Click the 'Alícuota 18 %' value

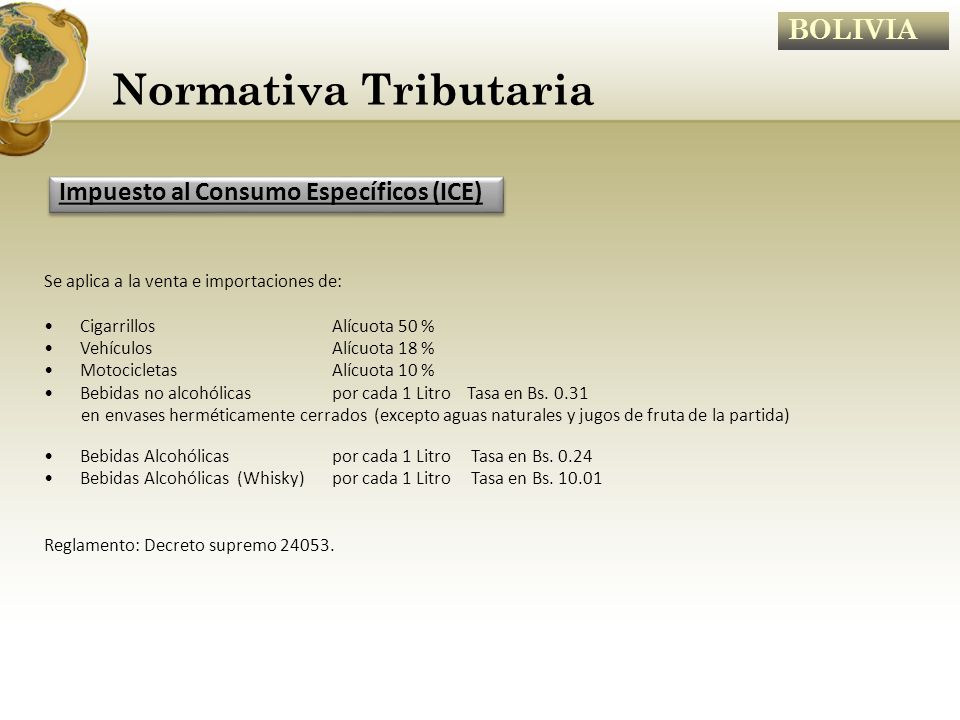(x=383, y=348)
